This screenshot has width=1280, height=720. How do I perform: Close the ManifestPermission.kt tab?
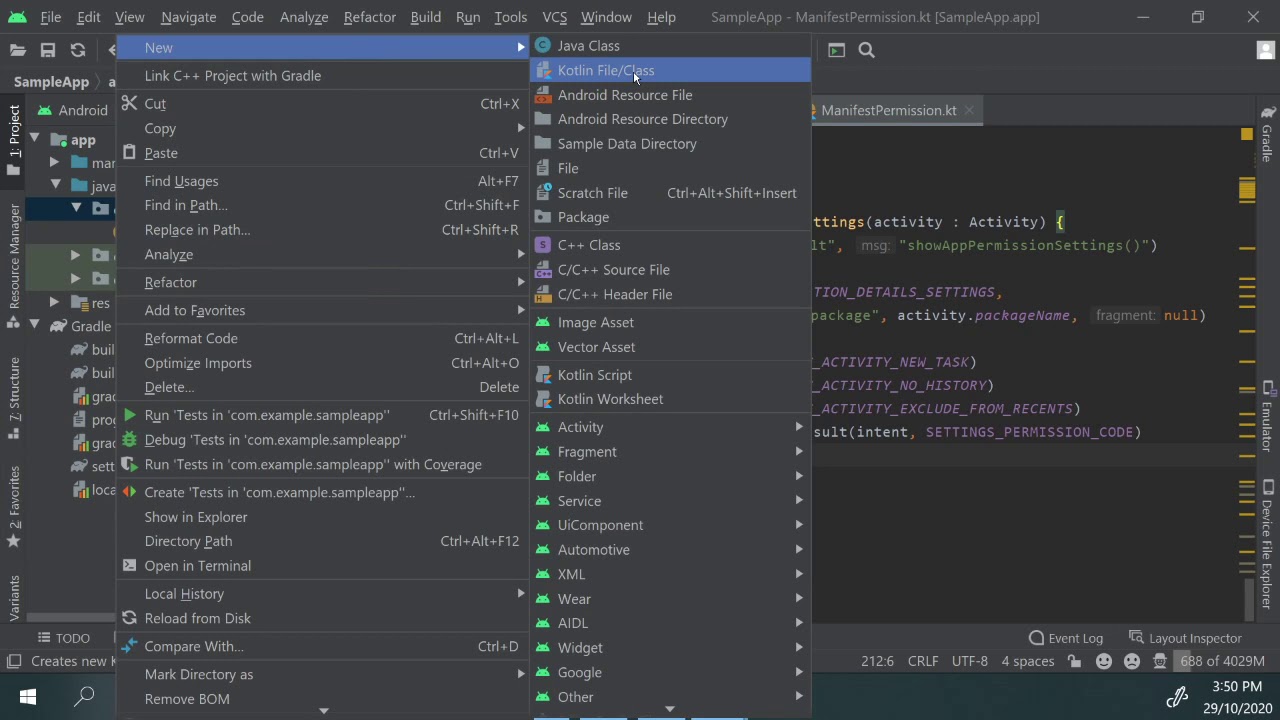[x=969, y=110]
